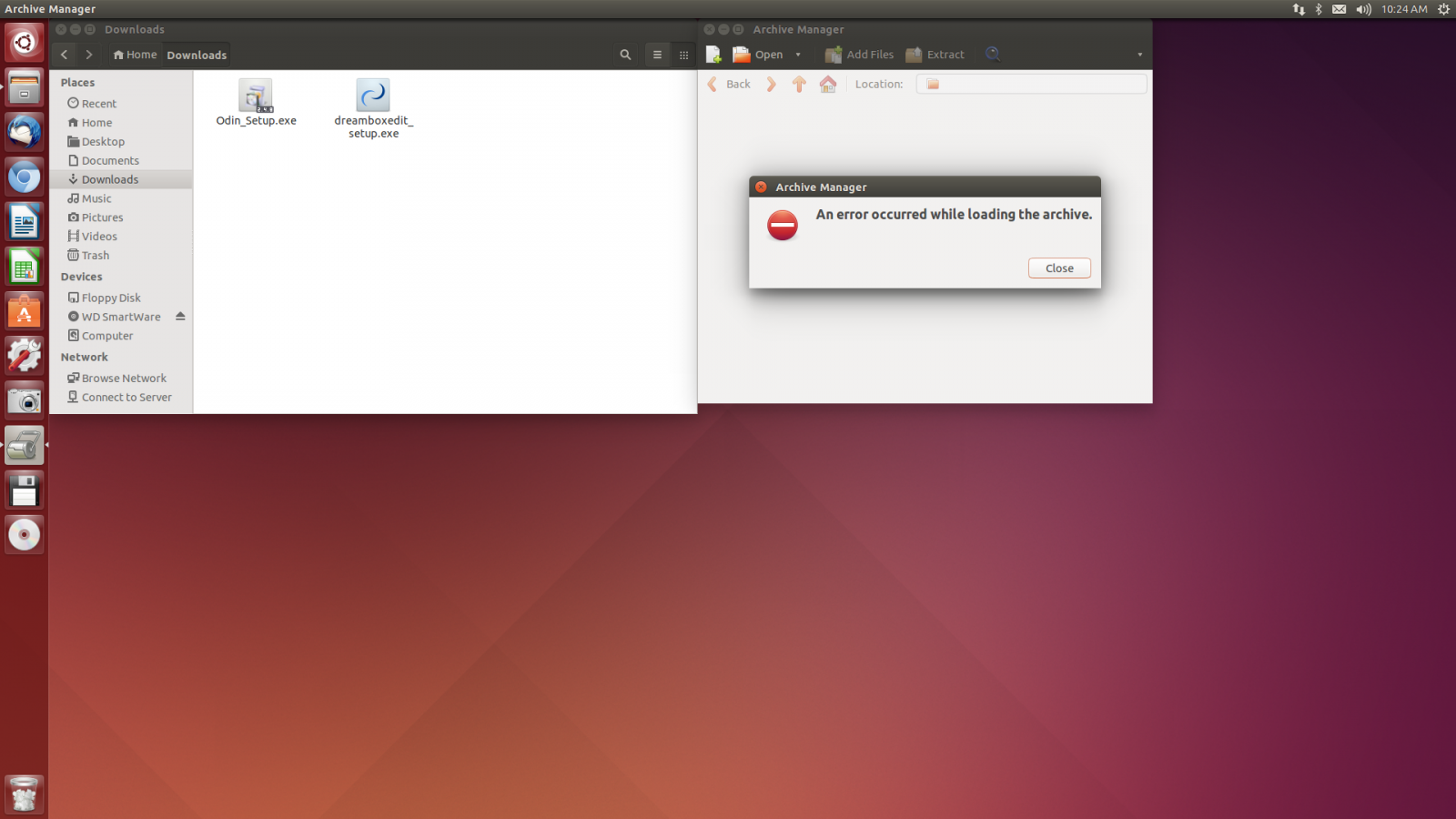
Task: Click the find magnifier icon in Archive Manager
Action: point(993,55)
